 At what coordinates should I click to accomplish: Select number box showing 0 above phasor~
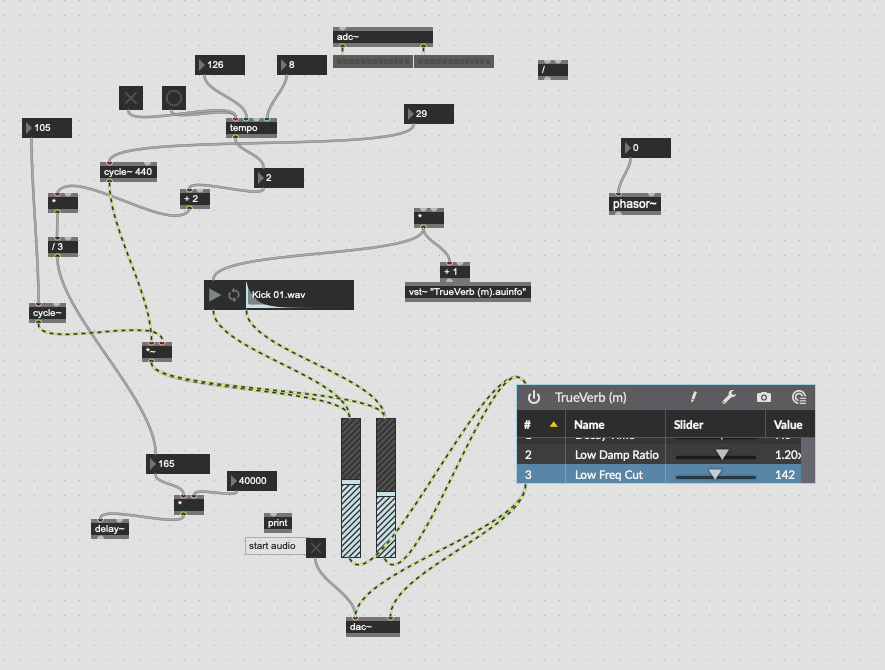pyautogui.click(x=646, y=148)
